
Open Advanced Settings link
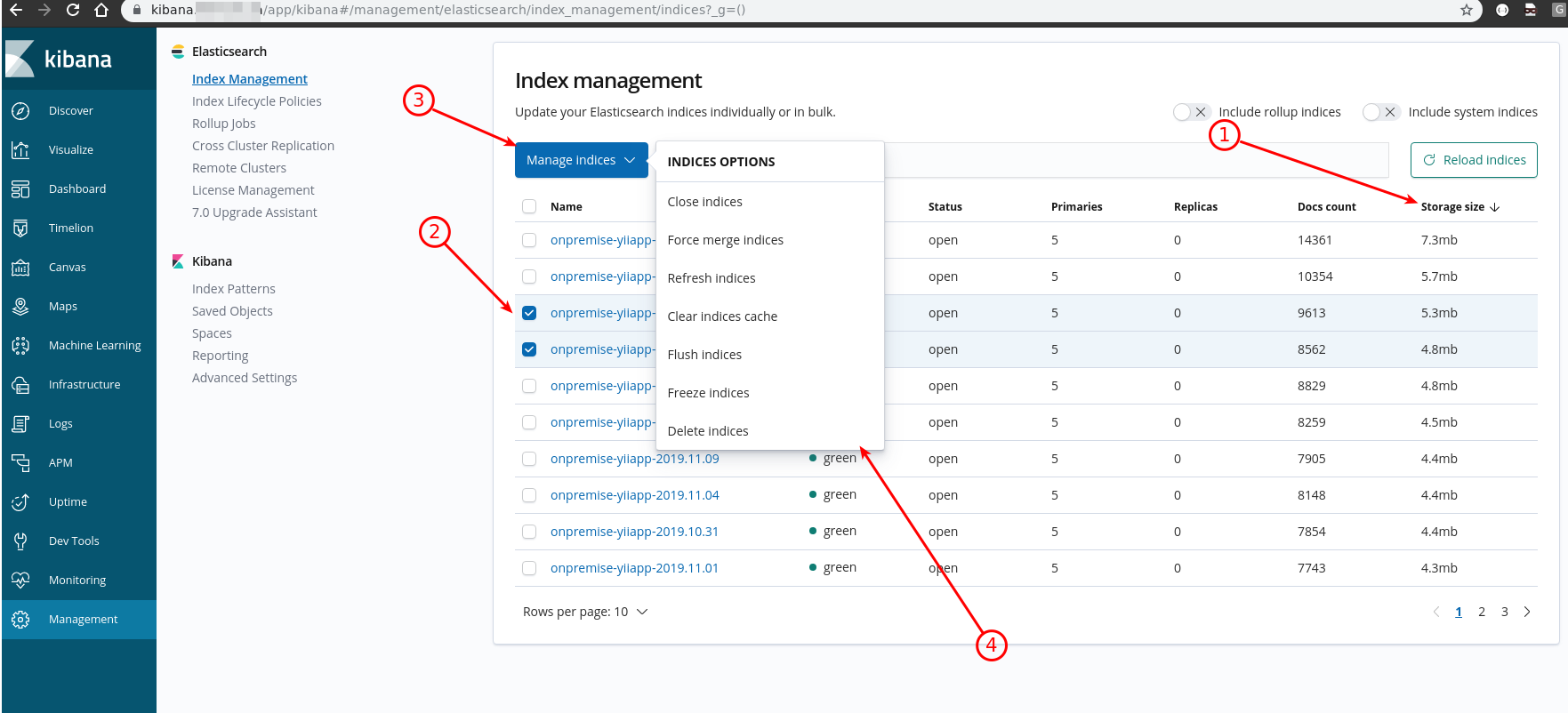(245, 378)
